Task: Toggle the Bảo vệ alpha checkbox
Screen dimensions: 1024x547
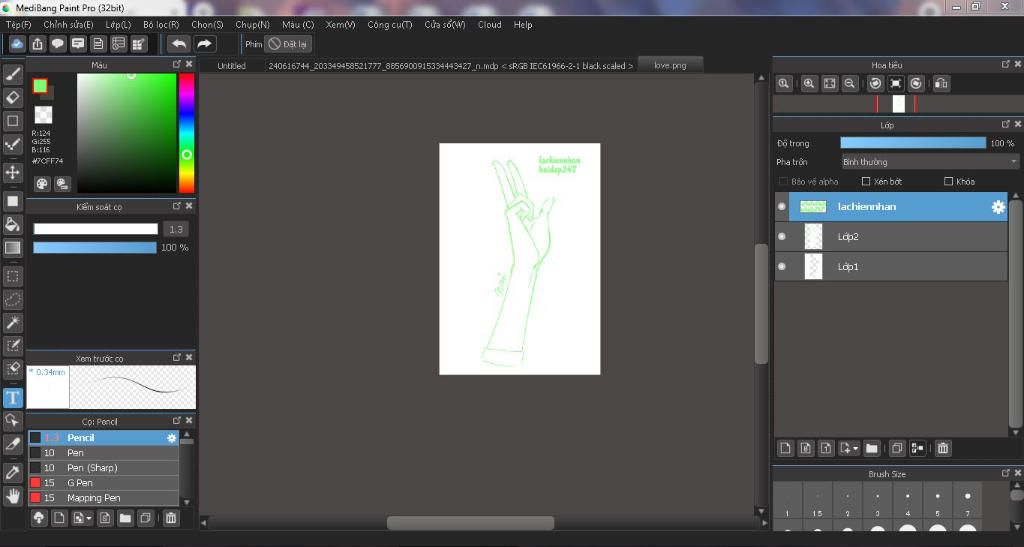Action: (x=783, y=181)
